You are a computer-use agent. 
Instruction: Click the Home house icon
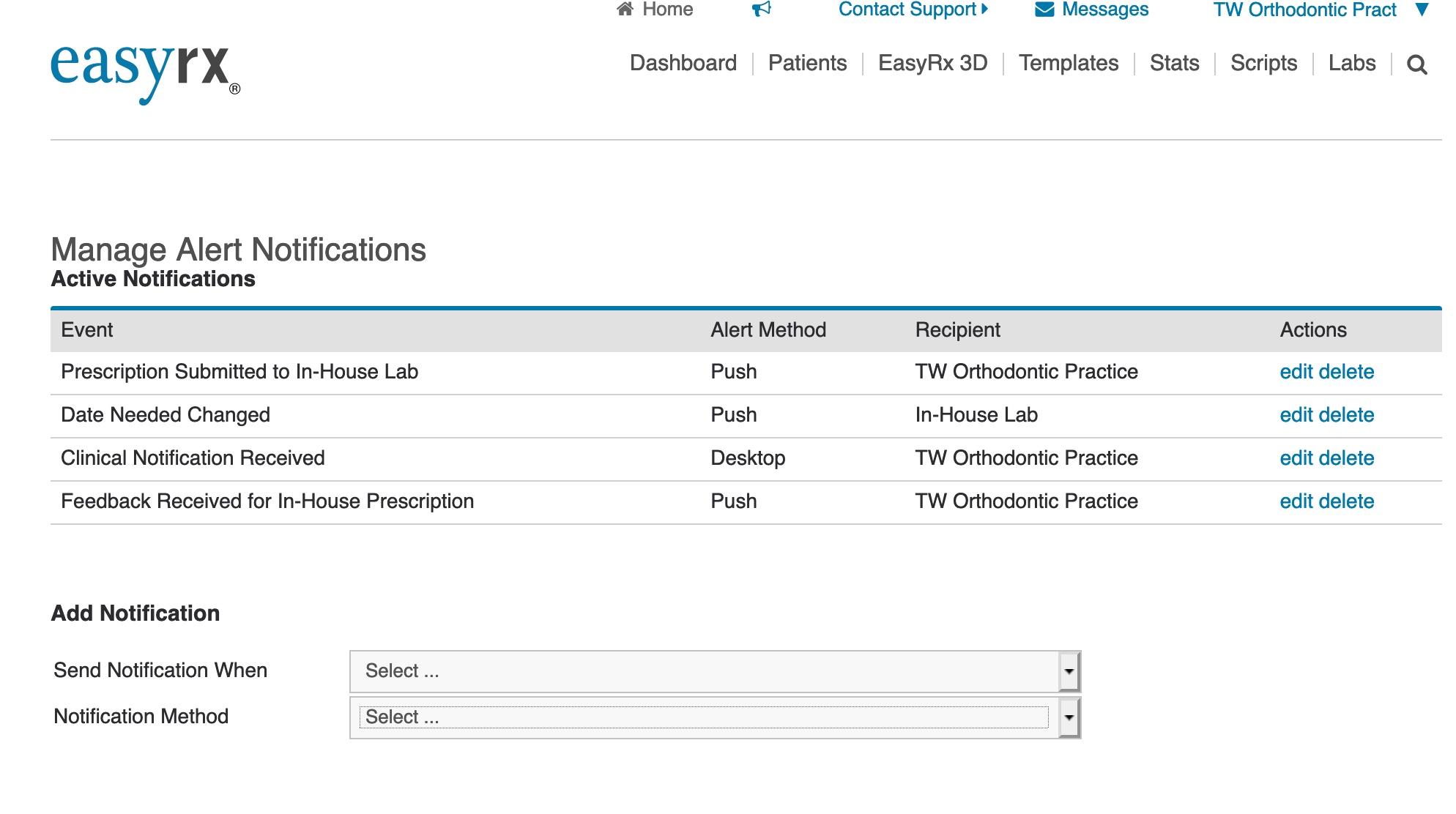625,10
